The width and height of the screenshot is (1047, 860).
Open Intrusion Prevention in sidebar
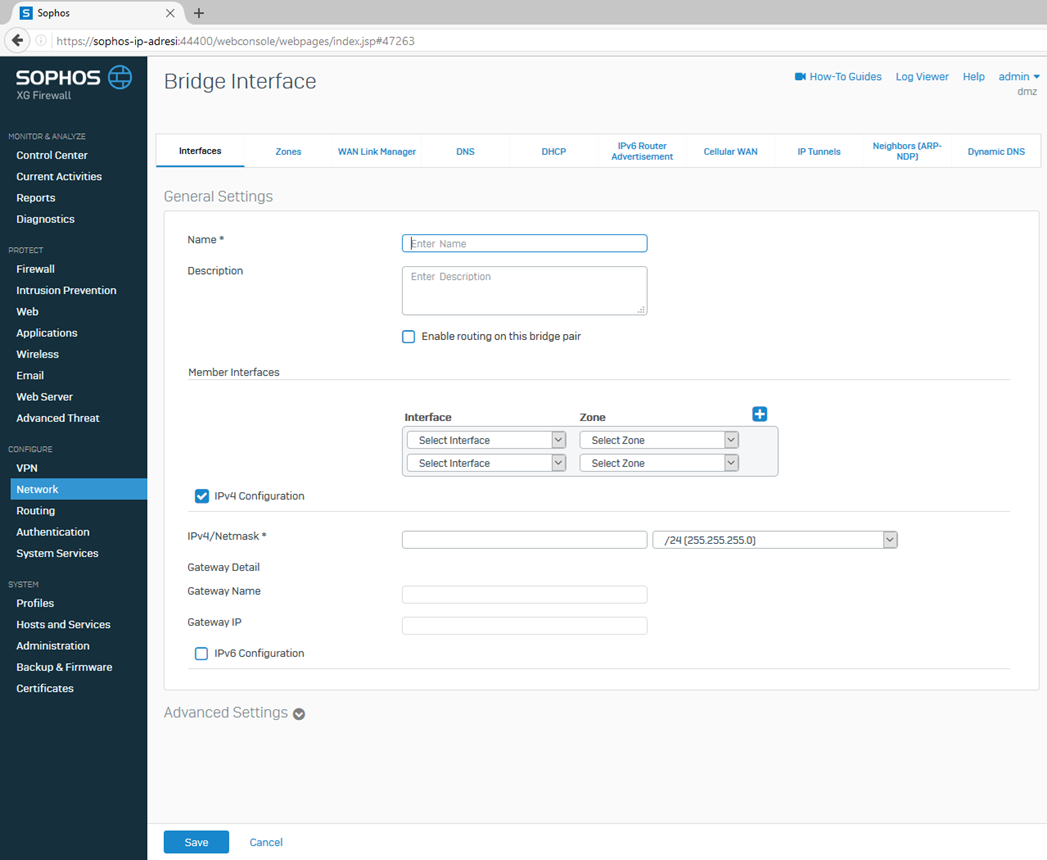coord(66,290)
